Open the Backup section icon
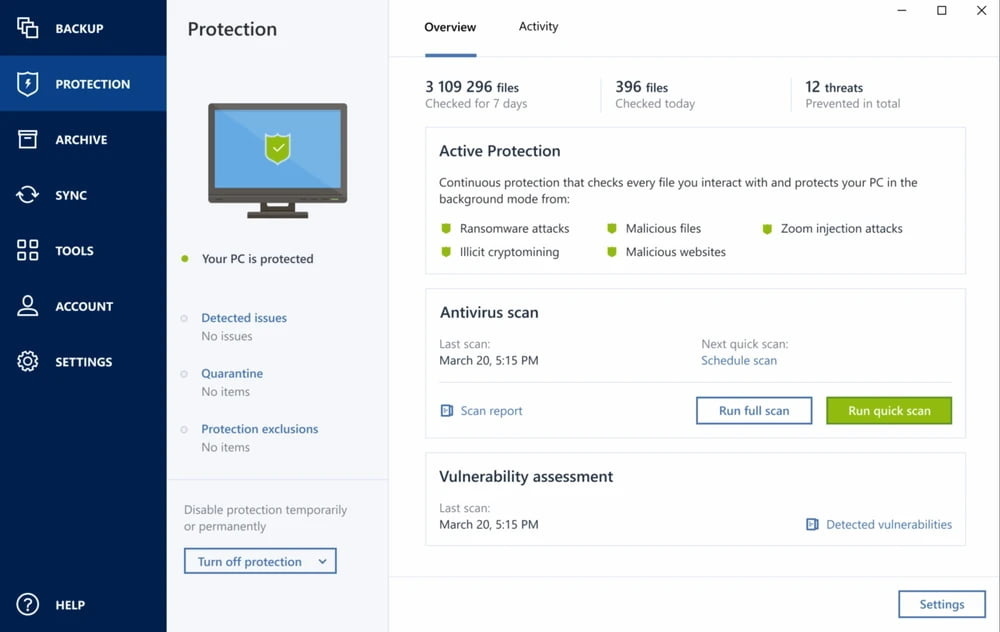This screenshot has height=632, width=1000. click(x=28, y=27)
